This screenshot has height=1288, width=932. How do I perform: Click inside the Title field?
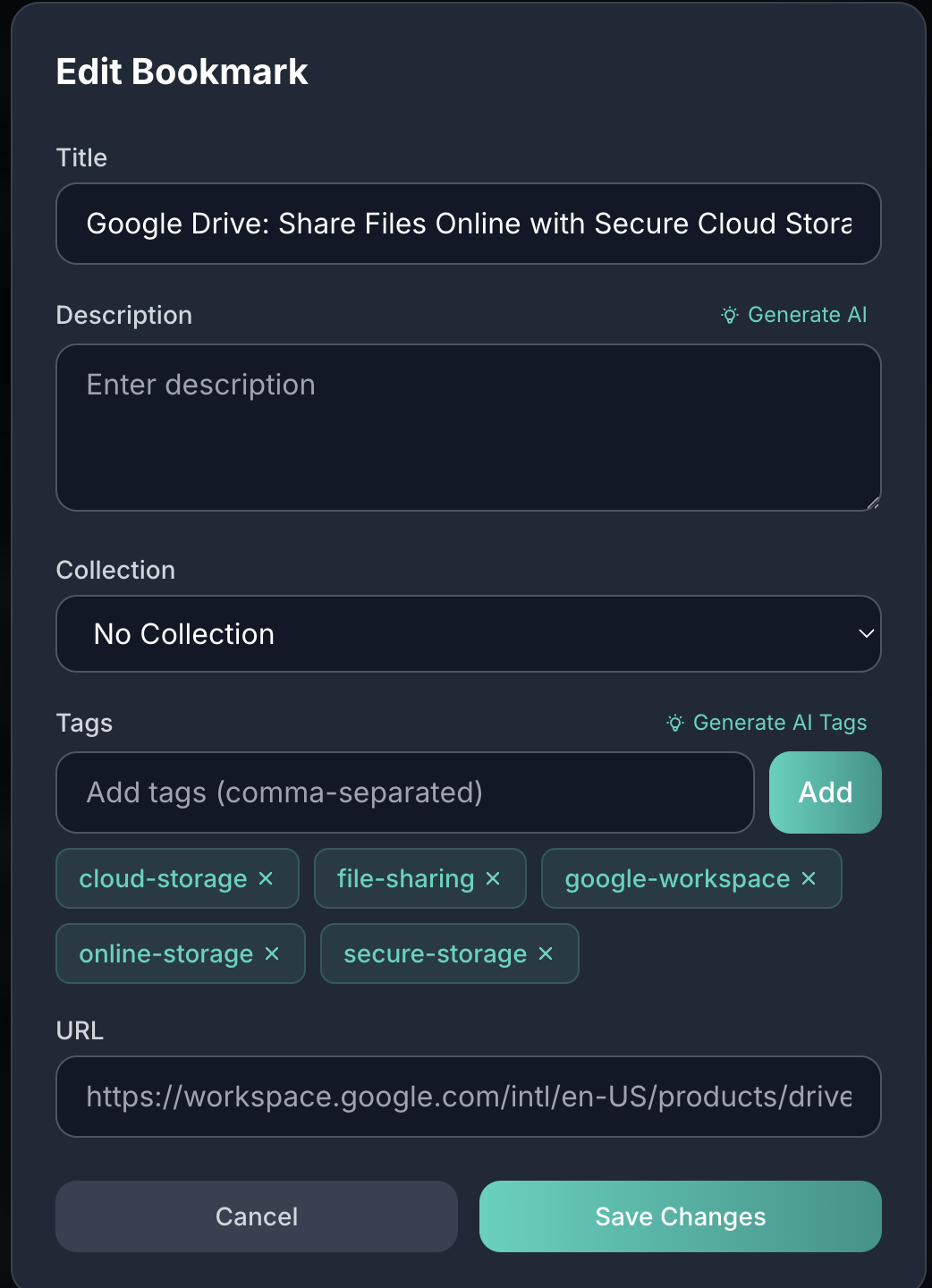469,224
